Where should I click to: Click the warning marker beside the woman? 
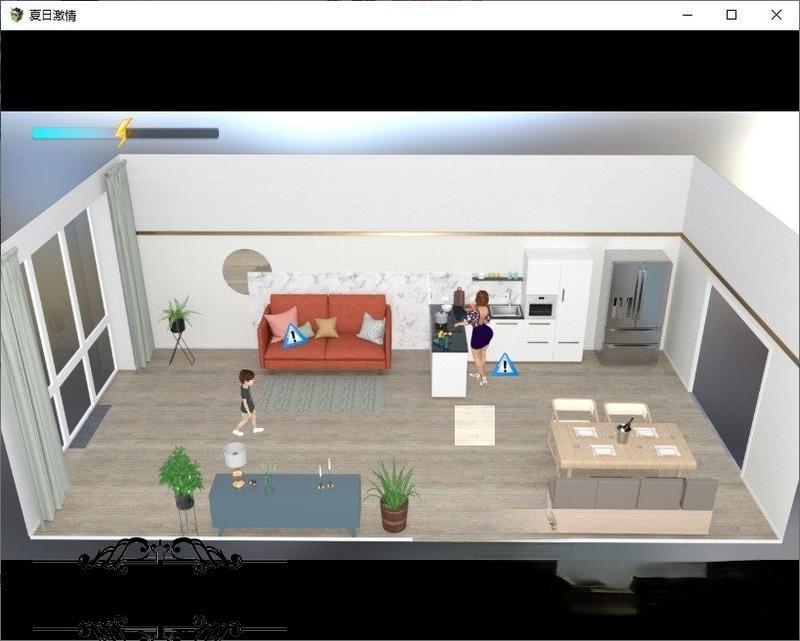click(505, 365)
